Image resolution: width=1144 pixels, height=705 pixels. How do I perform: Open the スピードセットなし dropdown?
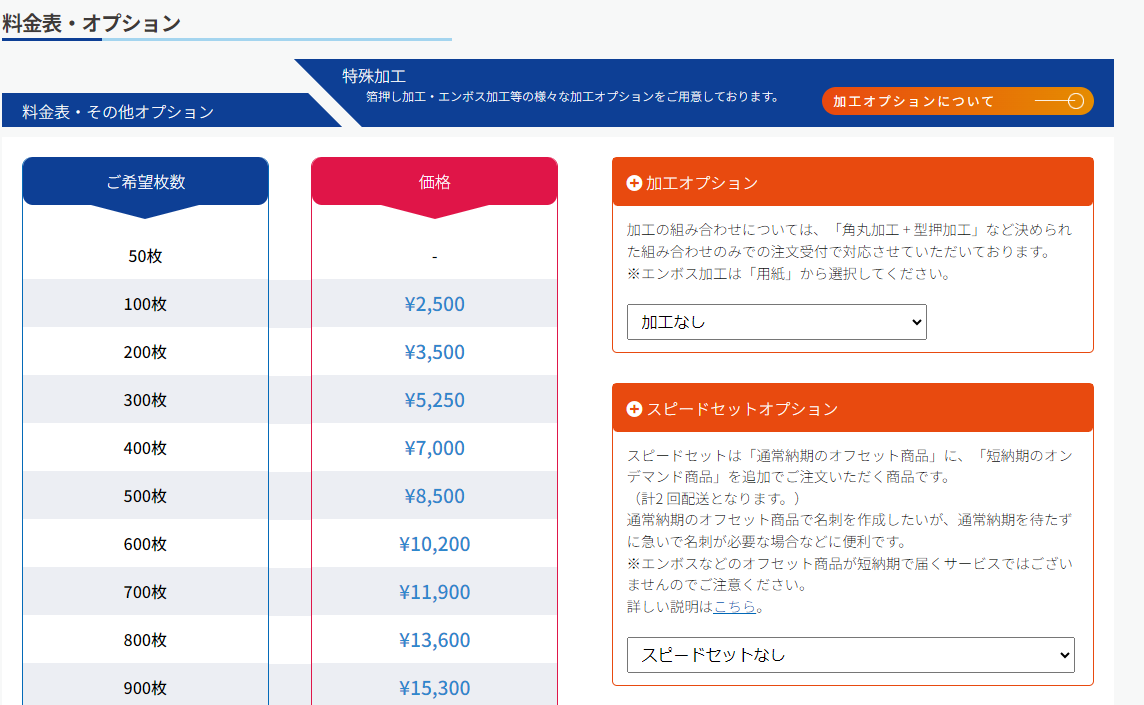click(851, 655)
